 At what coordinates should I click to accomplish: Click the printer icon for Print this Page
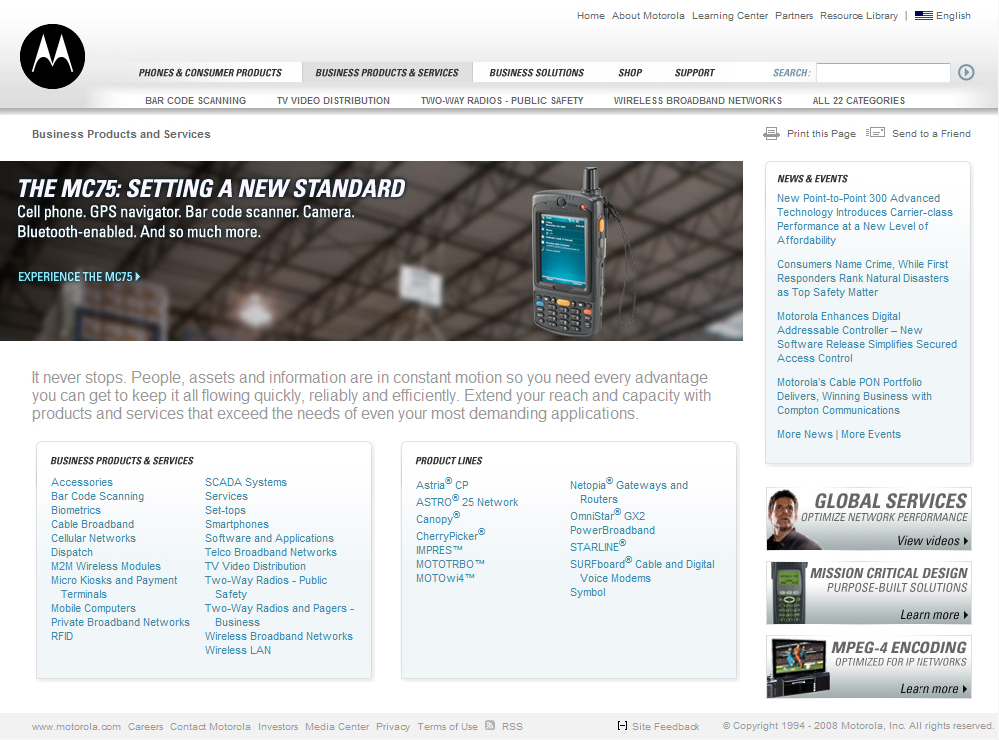[771, 133]
